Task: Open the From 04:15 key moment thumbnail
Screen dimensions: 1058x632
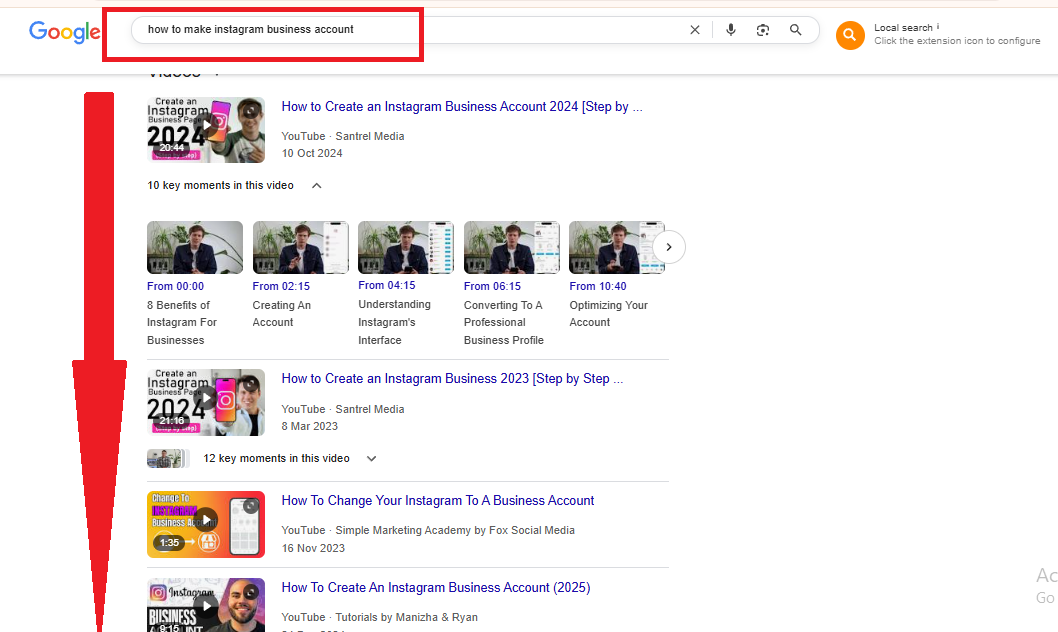Action: click(x=406, y=247)
